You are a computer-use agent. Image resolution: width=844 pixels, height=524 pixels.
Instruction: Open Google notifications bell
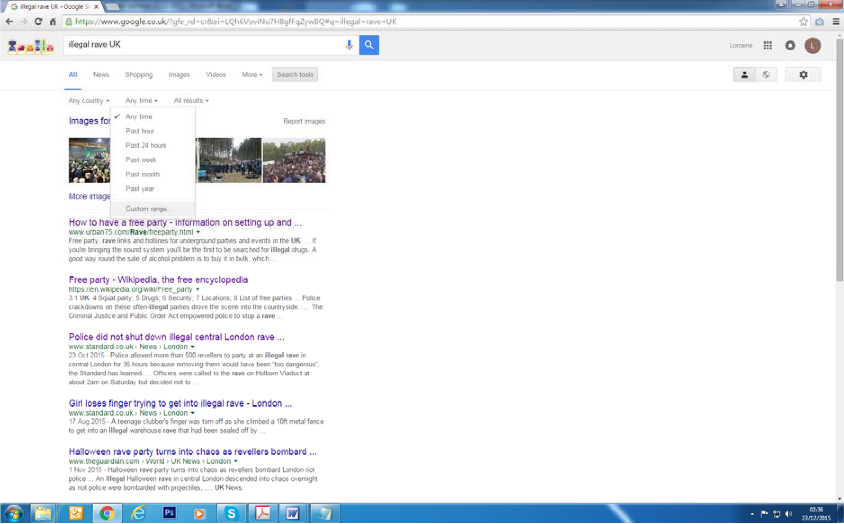point(790,45)
